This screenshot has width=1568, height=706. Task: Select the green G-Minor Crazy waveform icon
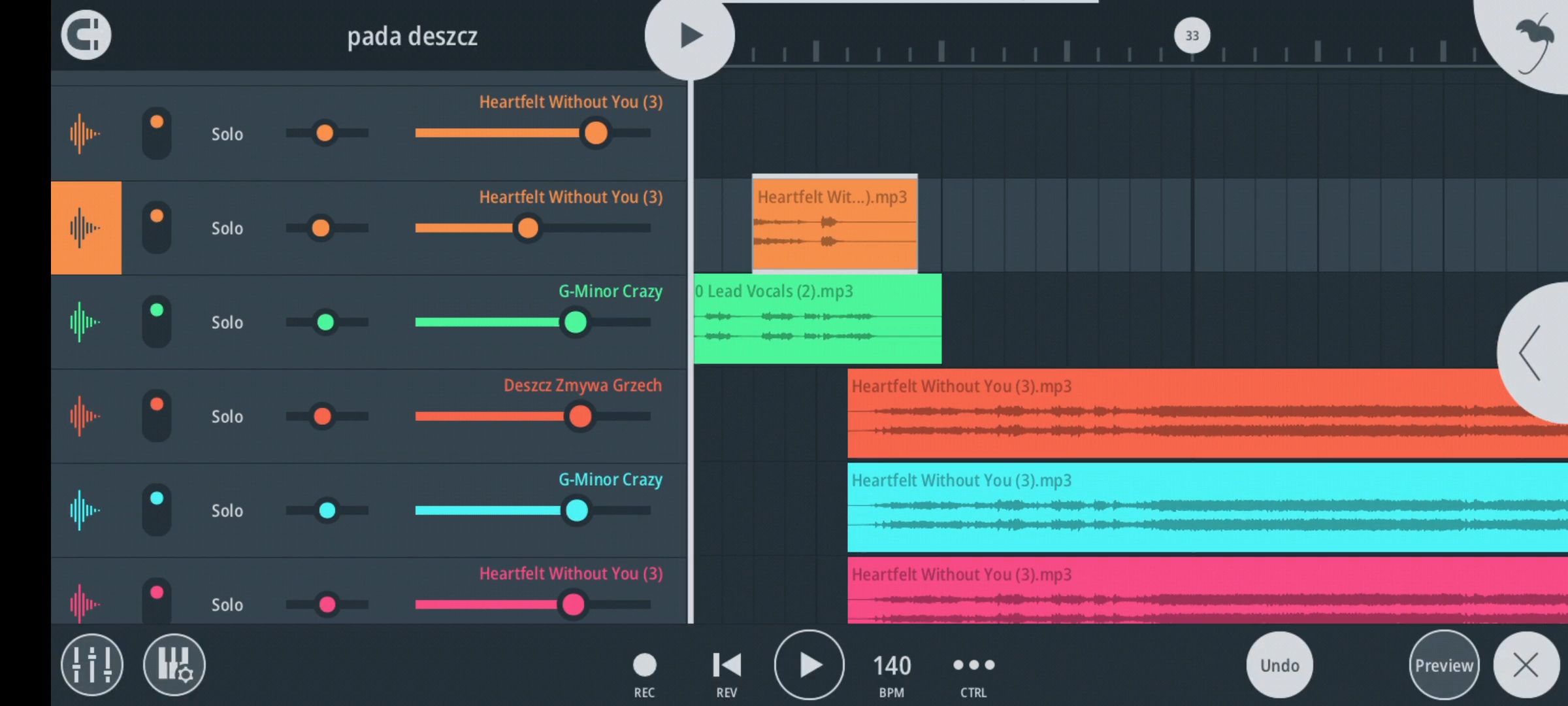point(85,322)
